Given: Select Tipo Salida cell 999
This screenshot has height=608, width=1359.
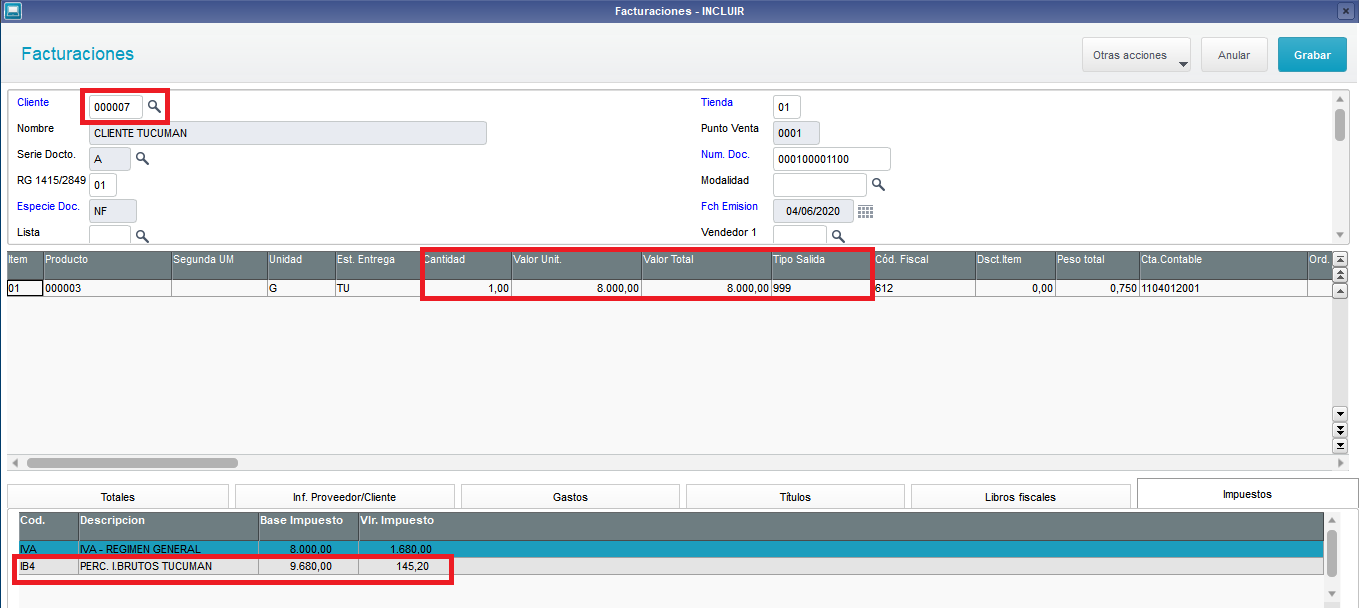Looking at the screenshot, I should 822,288.
